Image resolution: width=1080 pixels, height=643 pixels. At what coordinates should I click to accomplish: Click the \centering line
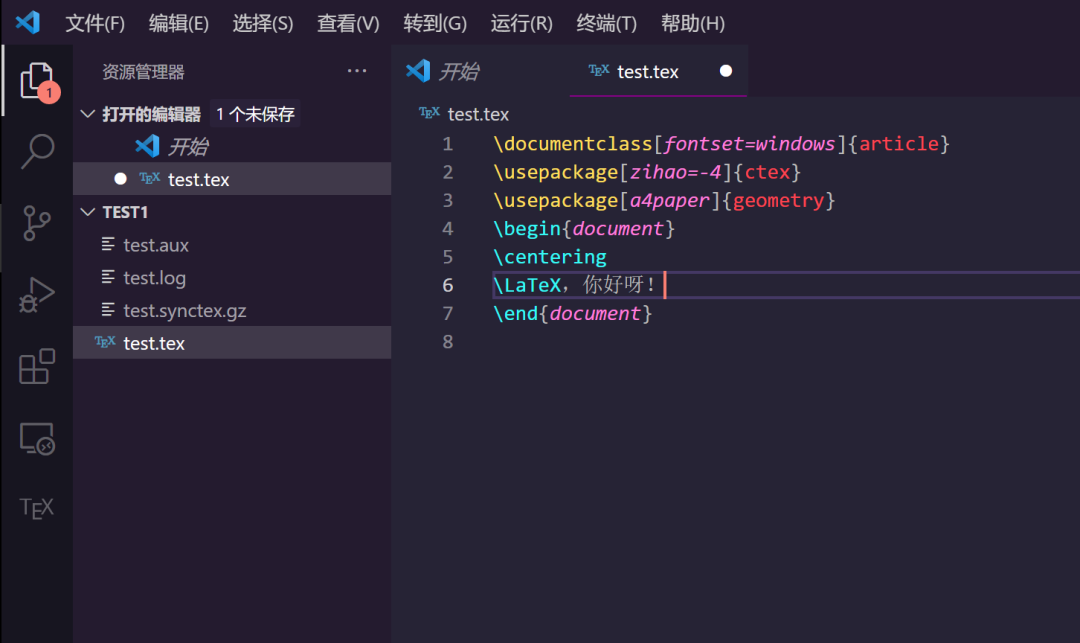click(x=550, y=257)
